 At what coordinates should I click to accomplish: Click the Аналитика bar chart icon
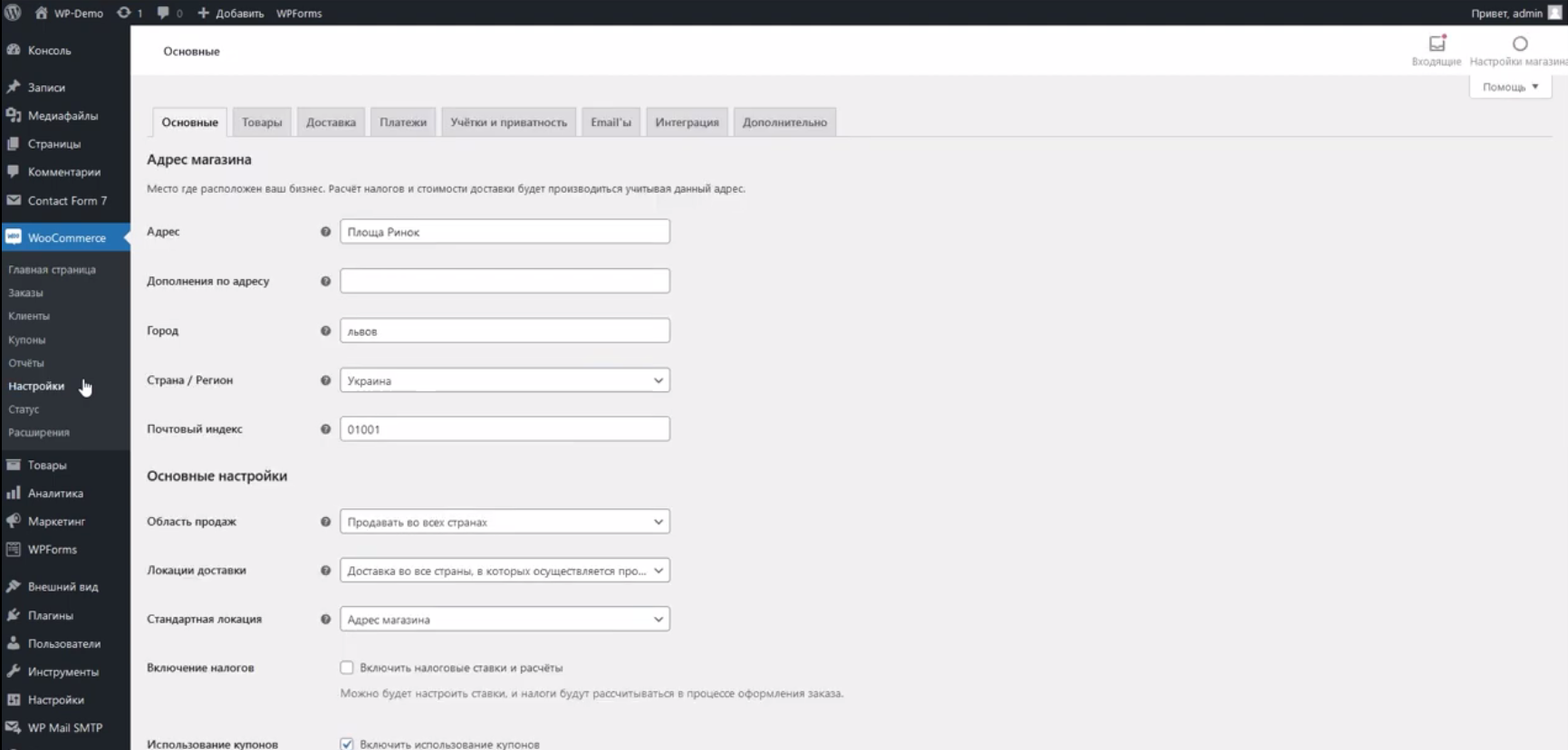click(x=14, y=493)
